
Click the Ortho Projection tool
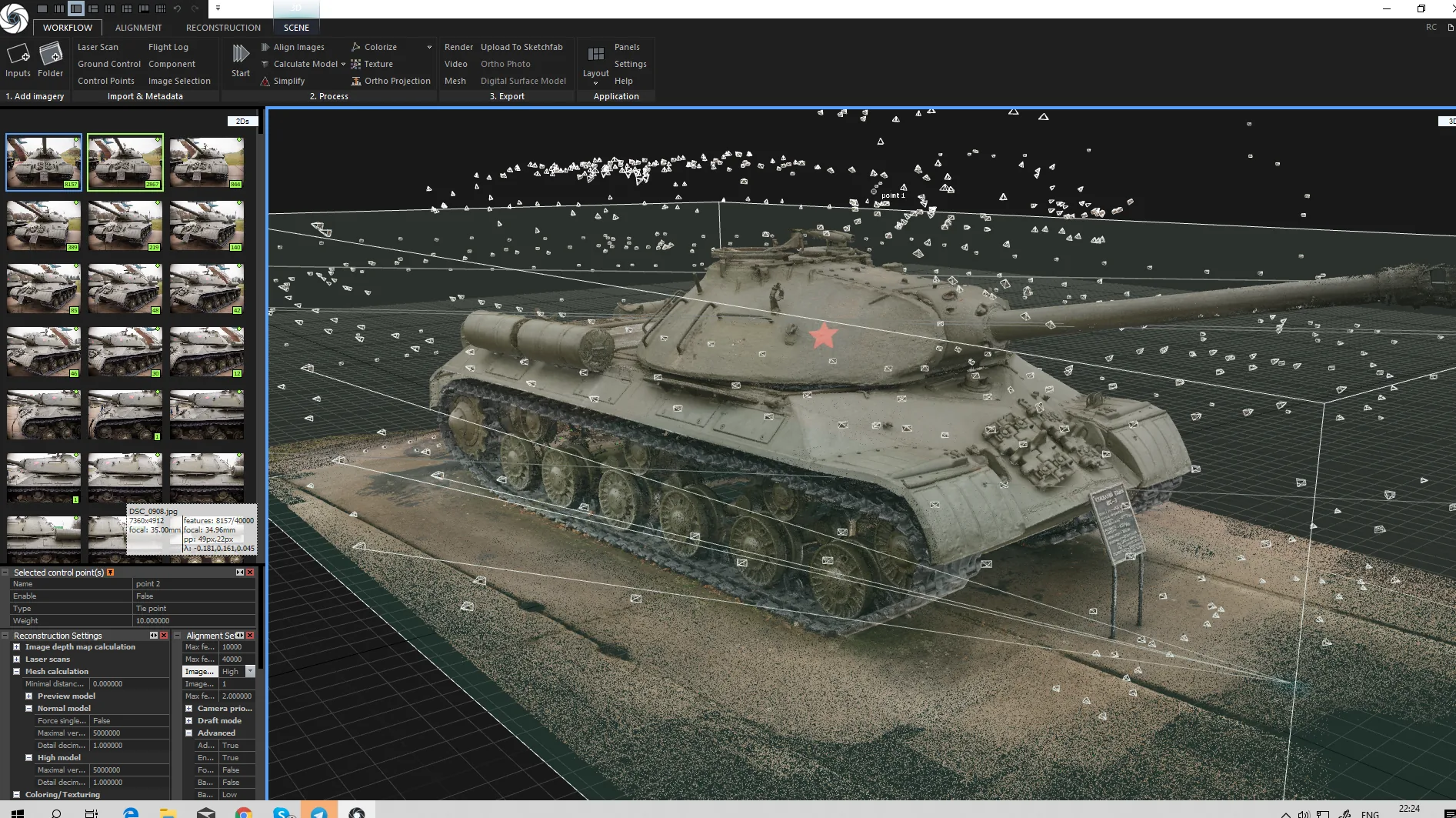391,81
